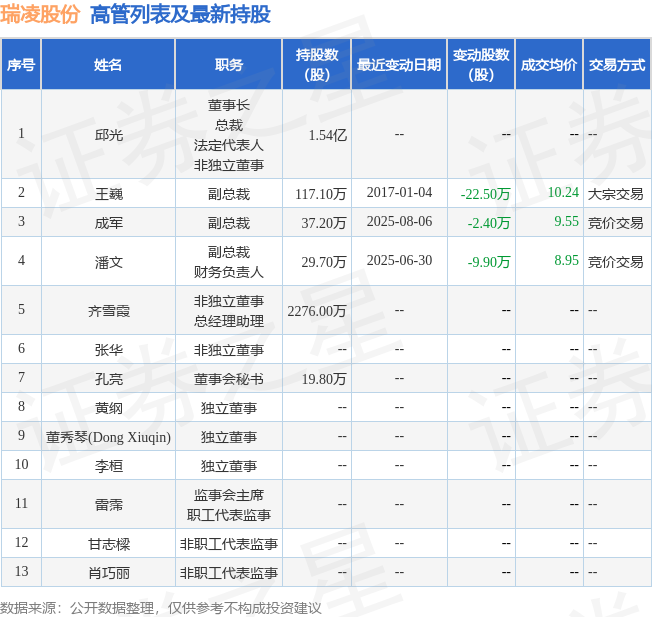Image resolution: width=652 pixels, height=617 pixels.
Task: Click the row number 13
Action: pyautogui.click(x=21, y=571)
